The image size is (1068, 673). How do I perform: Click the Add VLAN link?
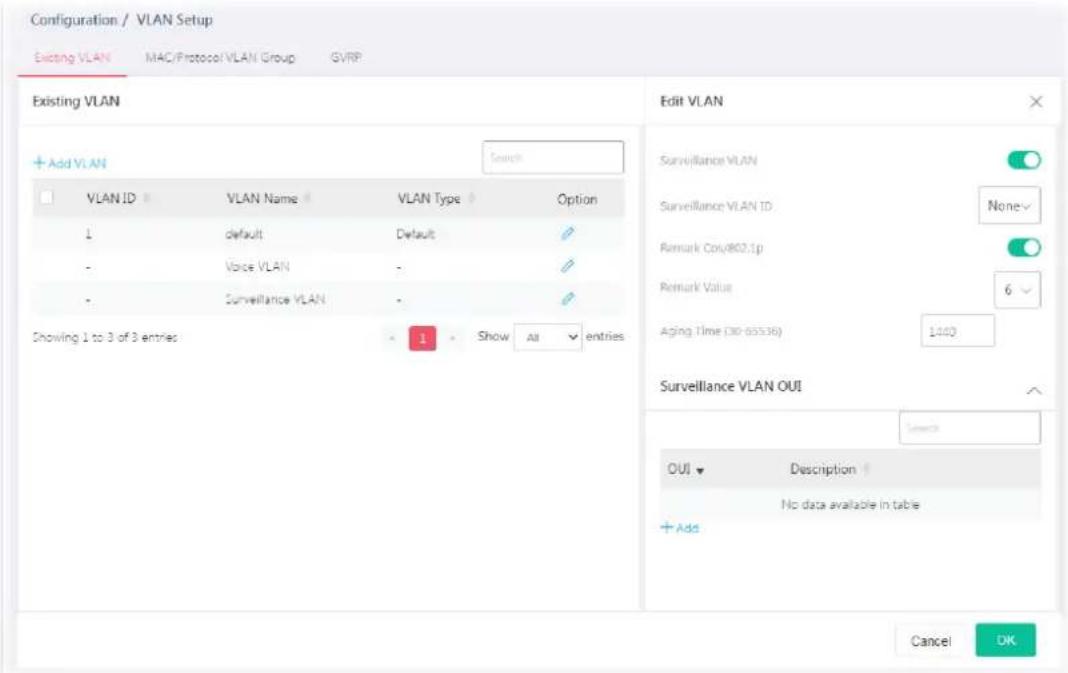70,163
